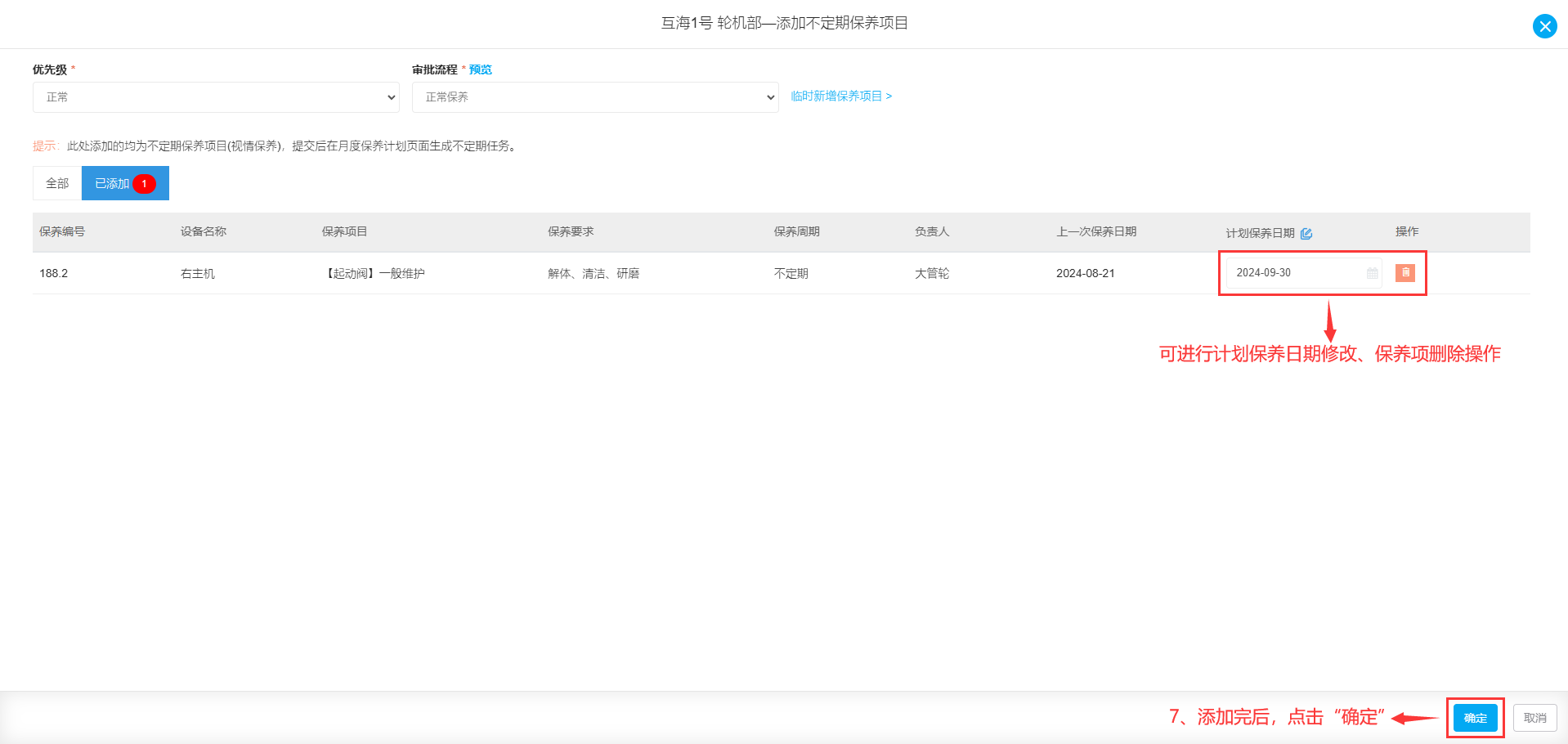Viewport: 1568px width, 744px height.
Task: Select the 保养编号 column header
Action: click(62, 231)
